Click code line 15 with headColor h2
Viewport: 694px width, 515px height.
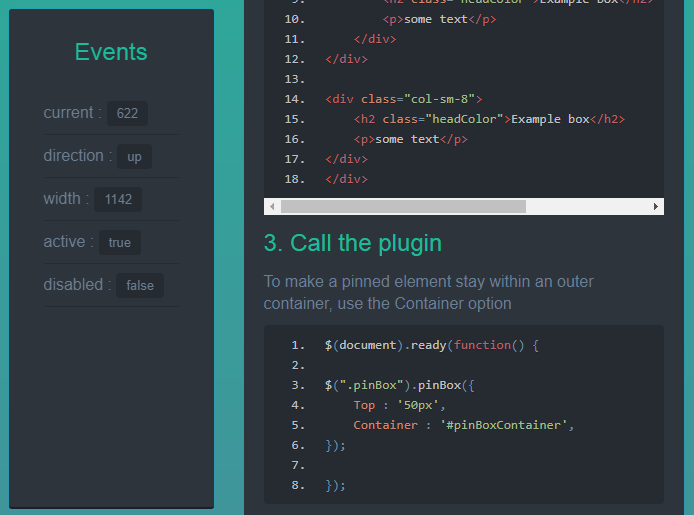pos(489,119)
